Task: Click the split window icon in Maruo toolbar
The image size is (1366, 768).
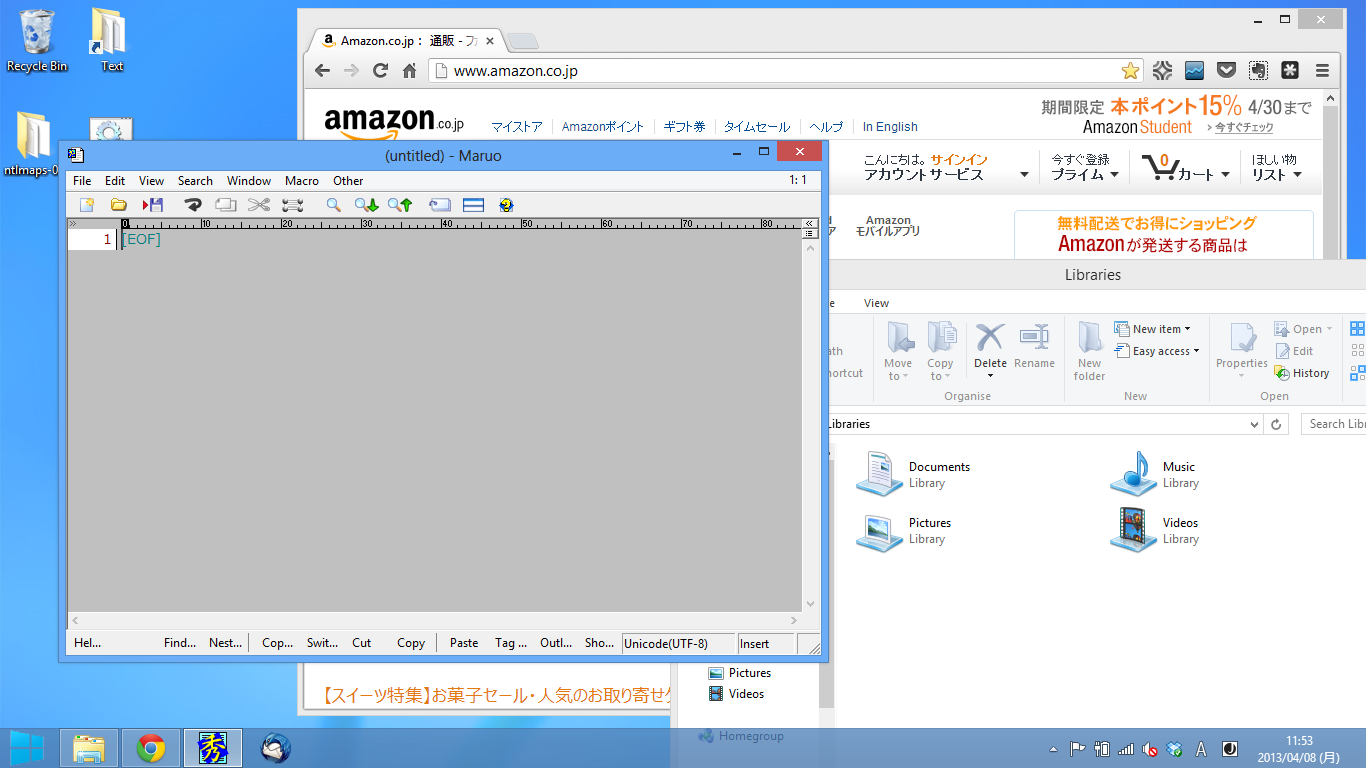Action: [473, 205]
